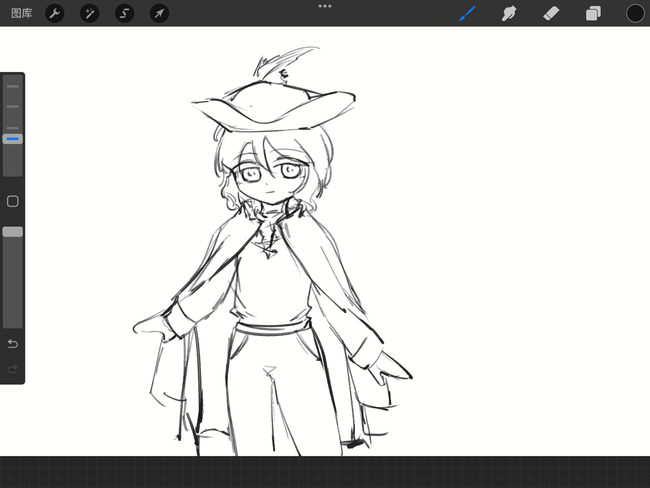Viewport: 650px width, 488px height.
Task: Select the Smudge finger tool
Action: point(509,13)
